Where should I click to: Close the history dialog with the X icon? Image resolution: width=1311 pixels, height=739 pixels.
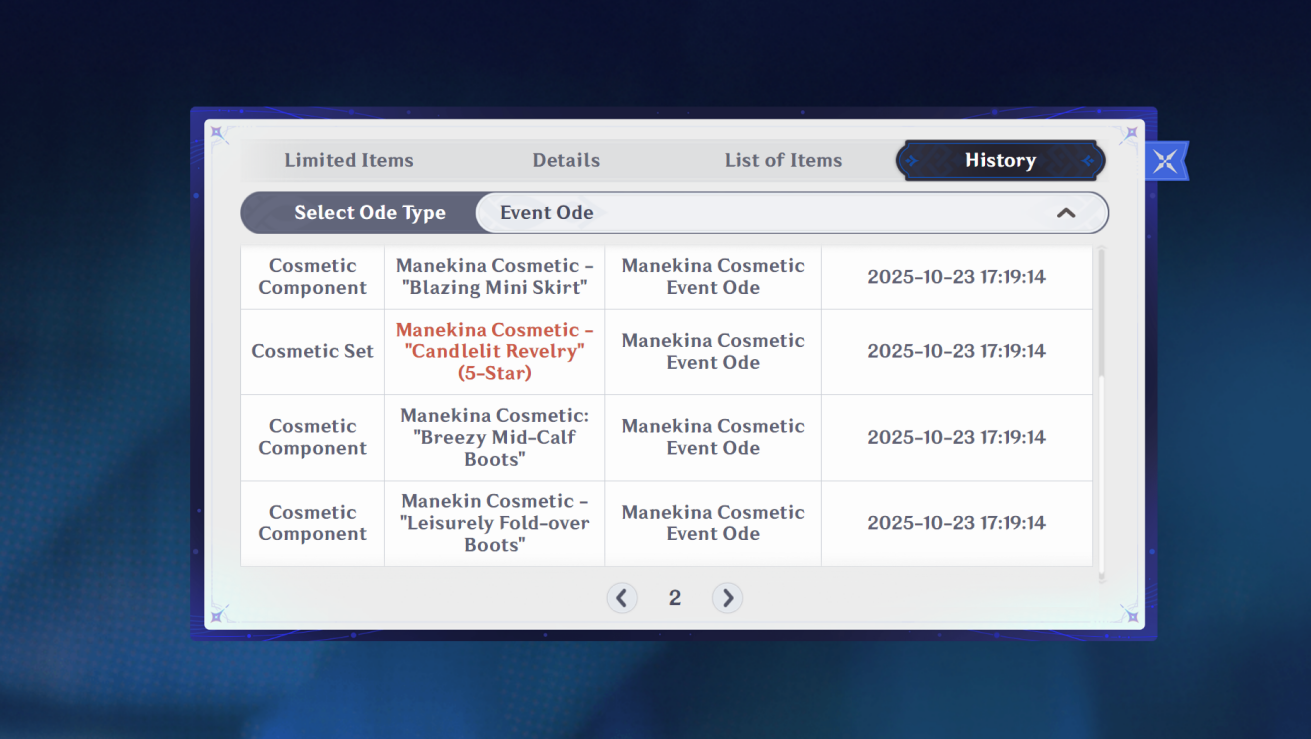coord(1165,161)
